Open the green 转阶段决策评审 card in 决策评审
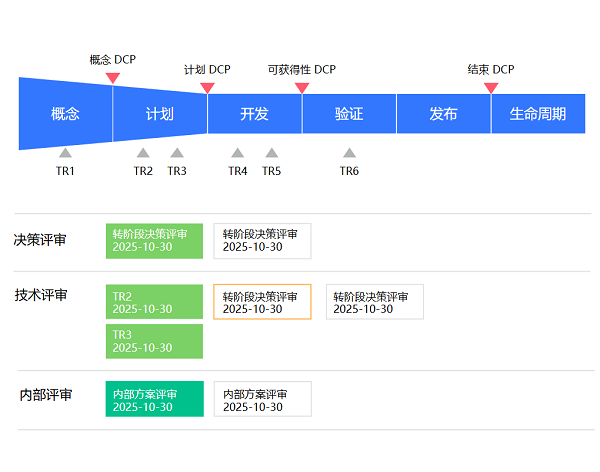This screenshot has width=600, height=472. point(154,241)
